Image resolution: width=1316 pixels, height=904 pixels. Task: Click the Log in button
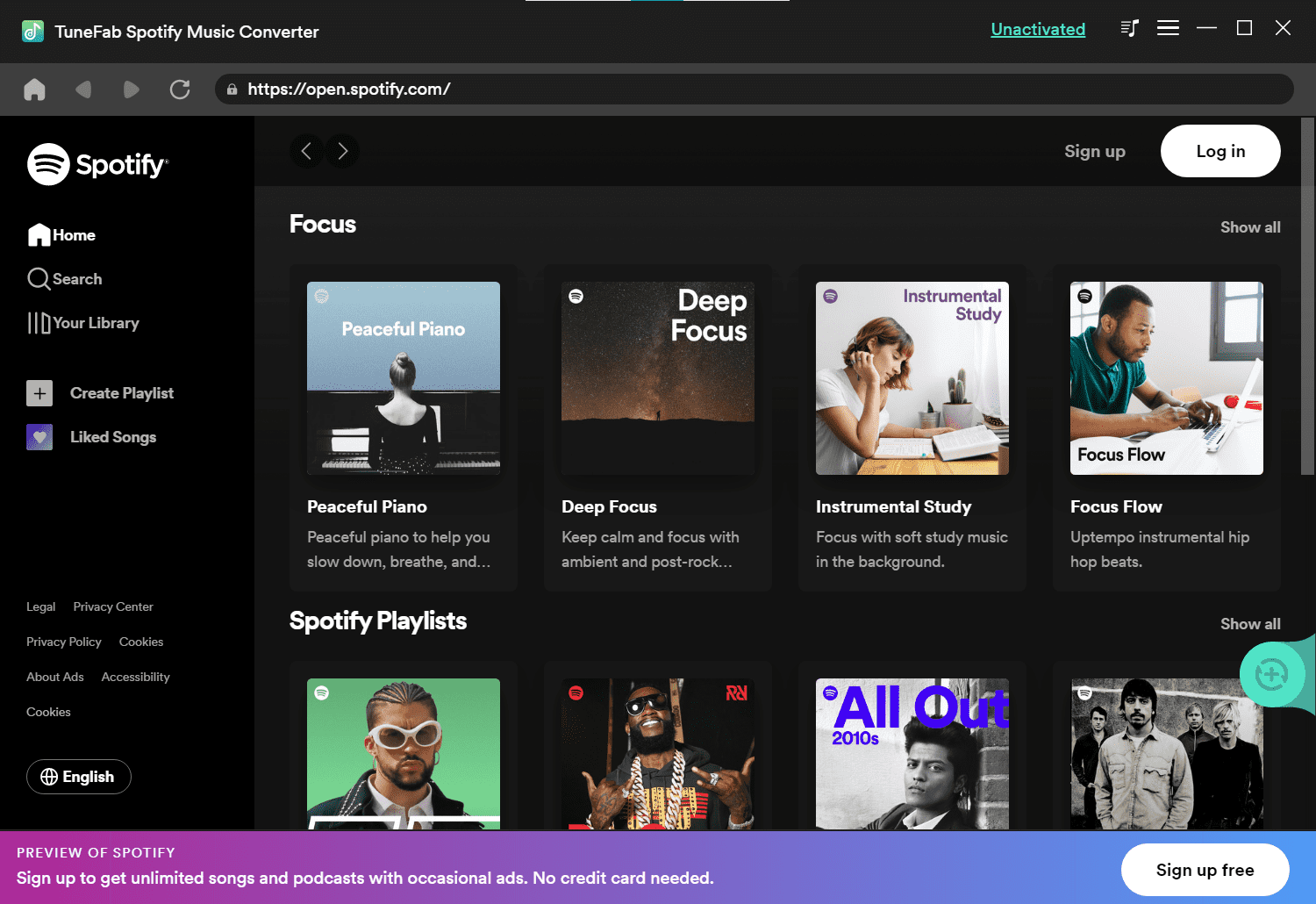[1220, 151]
